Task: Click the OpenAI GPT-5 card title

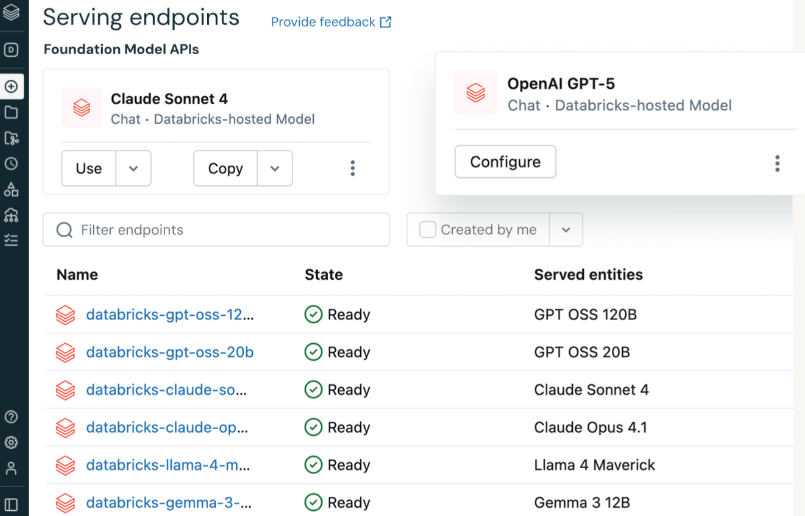Action: (561, 84)
